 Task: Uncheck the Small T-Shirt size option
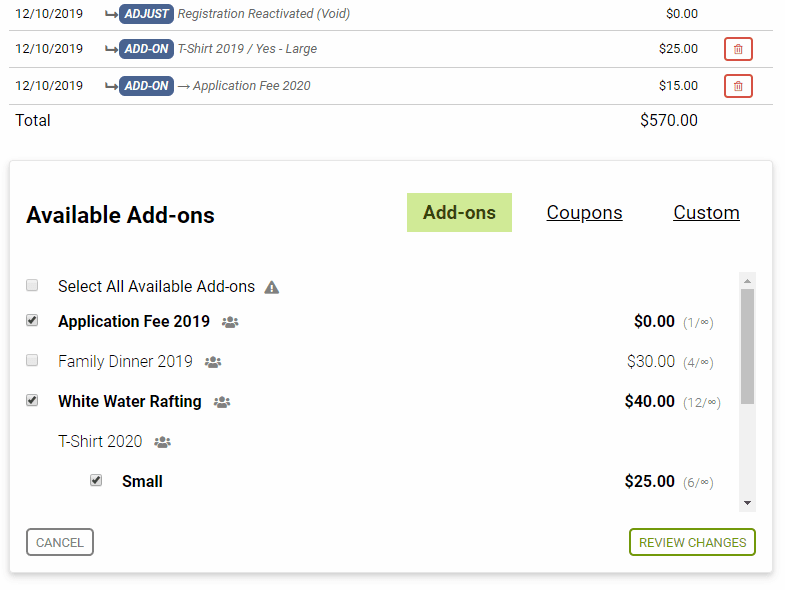(x=96, y=481)
